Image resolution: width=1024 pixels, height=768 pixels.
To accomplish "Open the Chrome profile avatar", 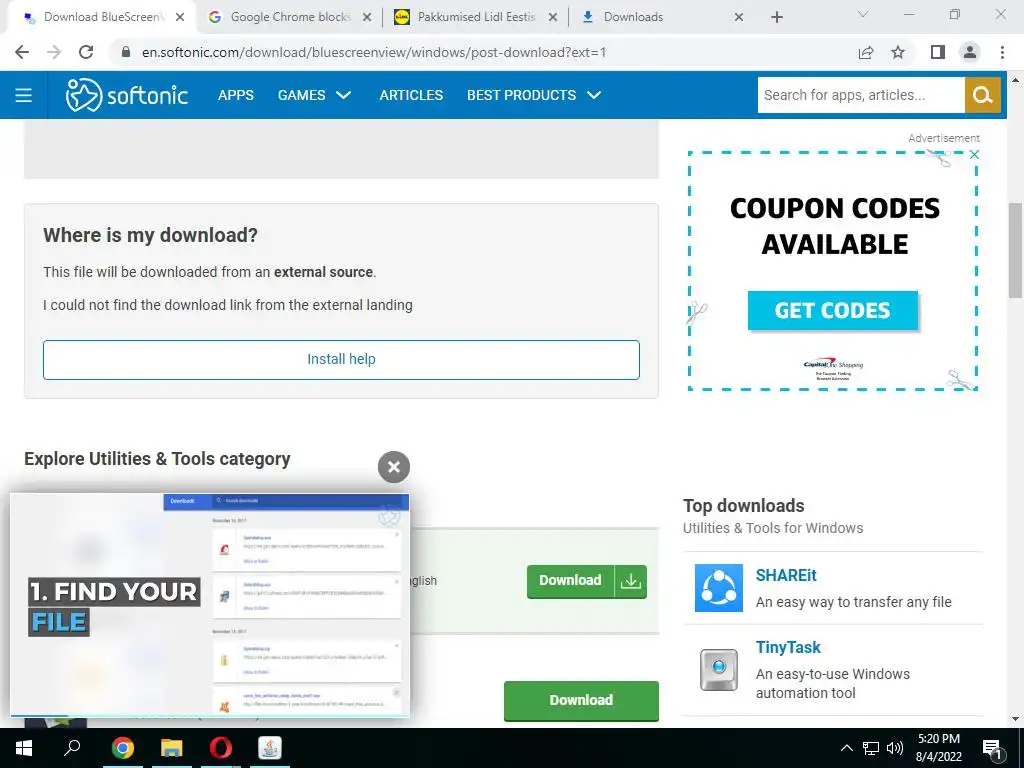I will pyautogui.click(x=970, y=52).
